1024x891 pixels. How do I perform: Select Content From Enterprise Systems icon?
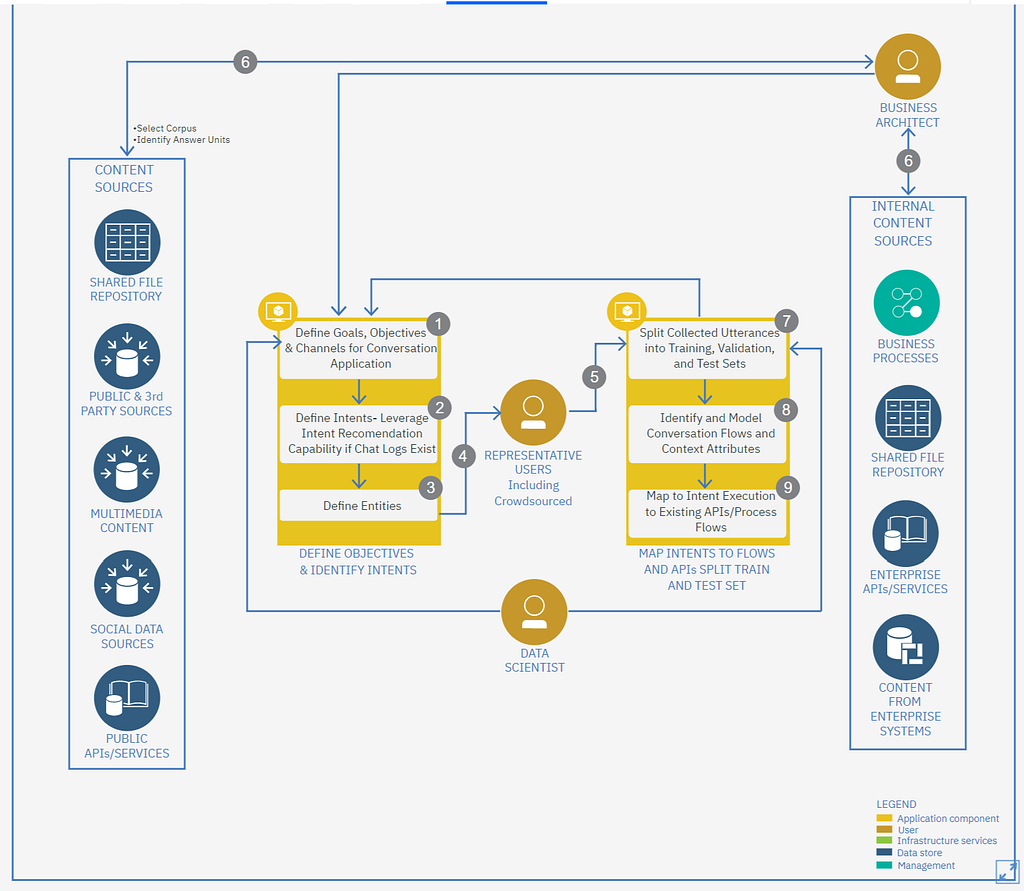click(x=905, y=647)
